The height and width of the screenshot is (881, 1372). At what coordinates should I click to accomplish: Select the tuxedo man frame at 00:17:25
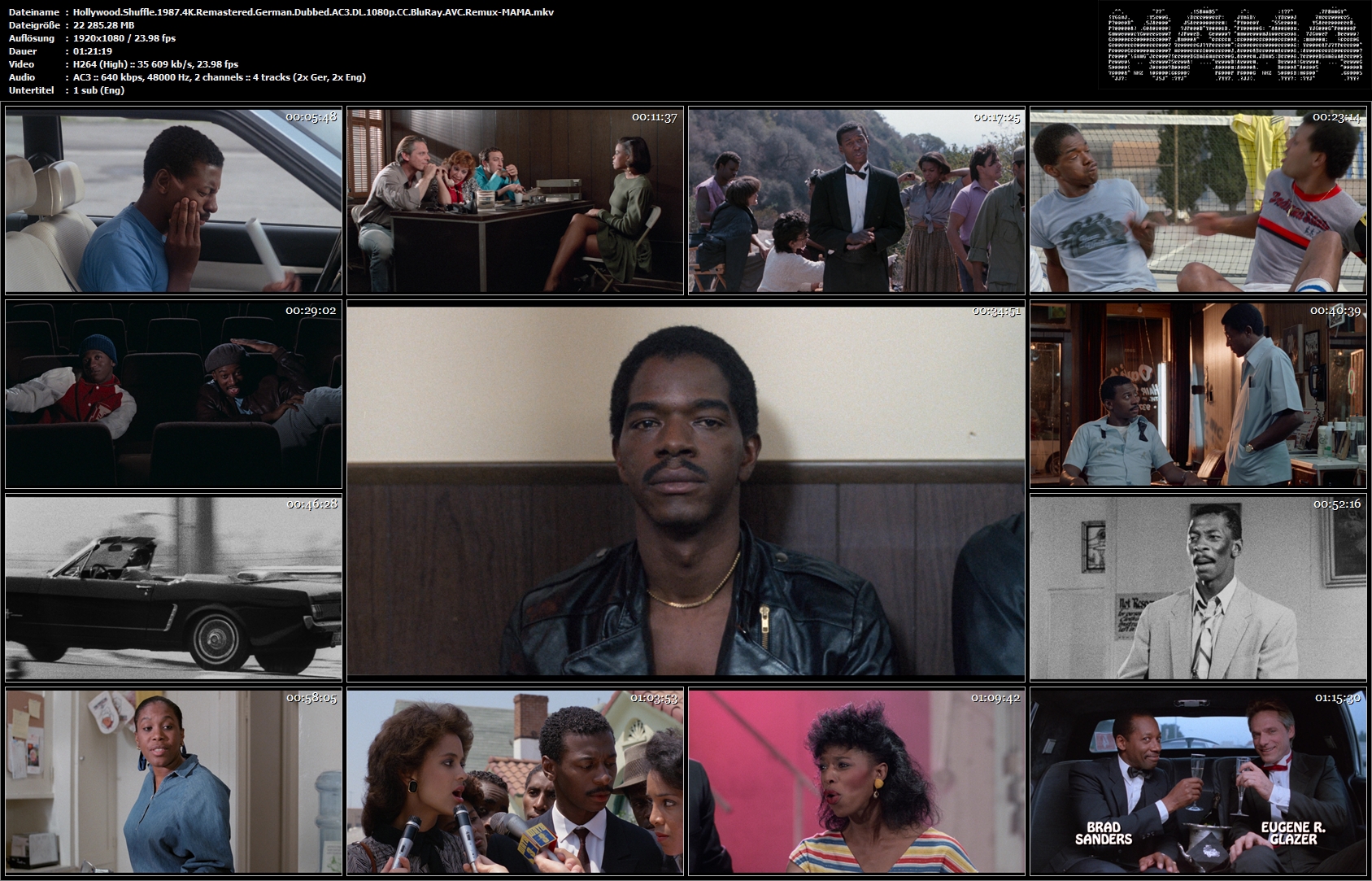(x=856, y=200)
